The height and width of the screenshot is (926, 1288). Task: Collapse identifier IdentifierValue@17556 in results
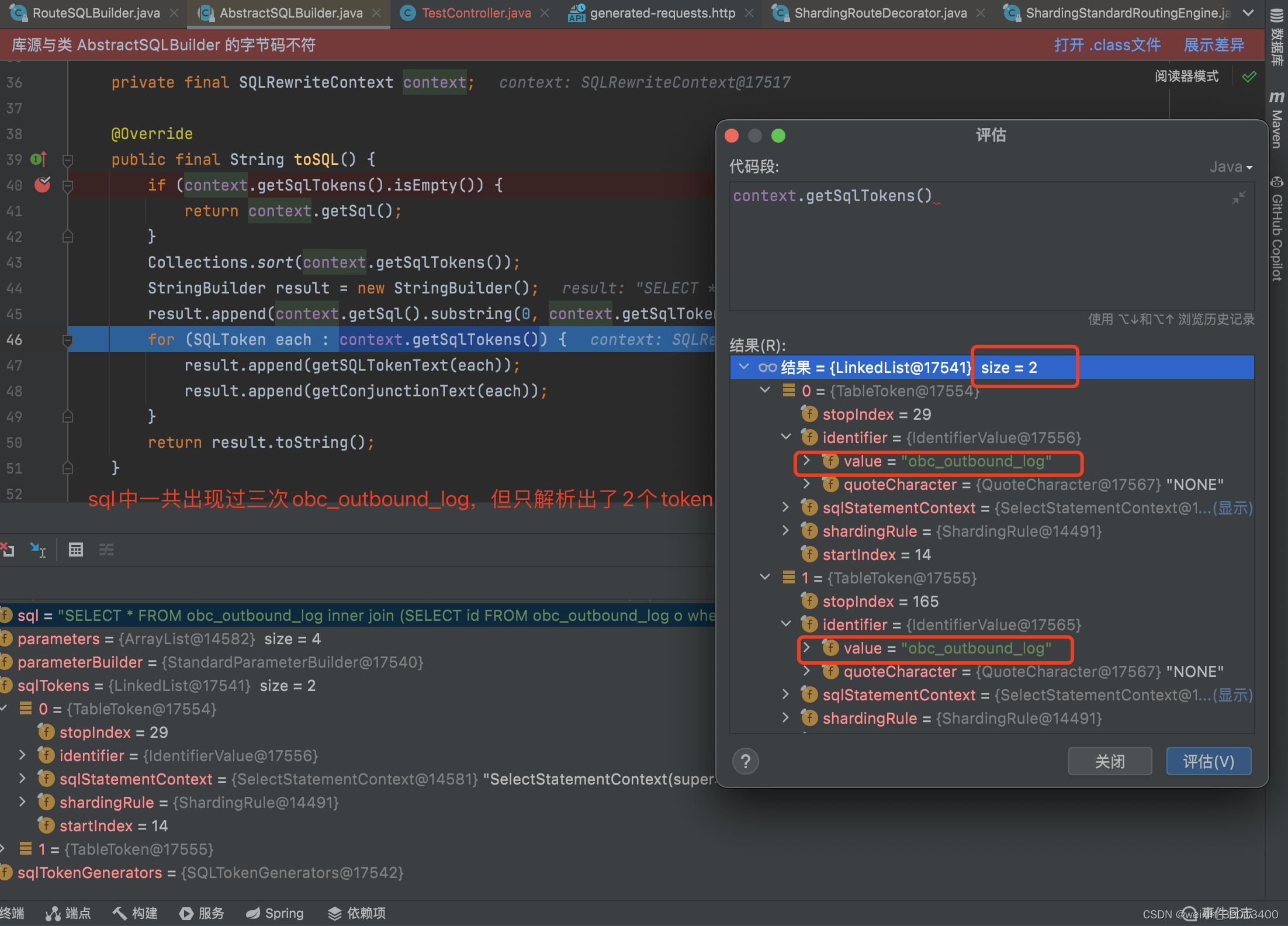(786, 437)
